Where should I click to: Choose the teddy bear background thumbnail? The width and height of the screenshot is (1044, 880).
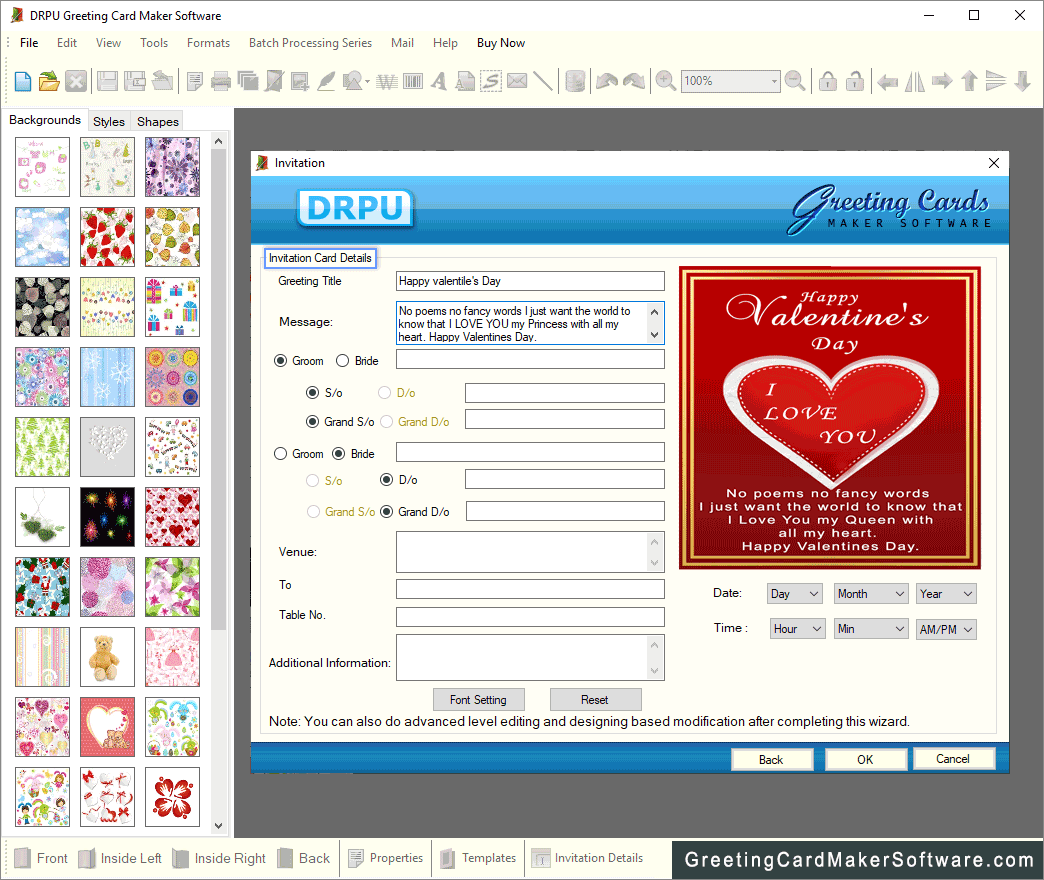click(x=107, y=657)
